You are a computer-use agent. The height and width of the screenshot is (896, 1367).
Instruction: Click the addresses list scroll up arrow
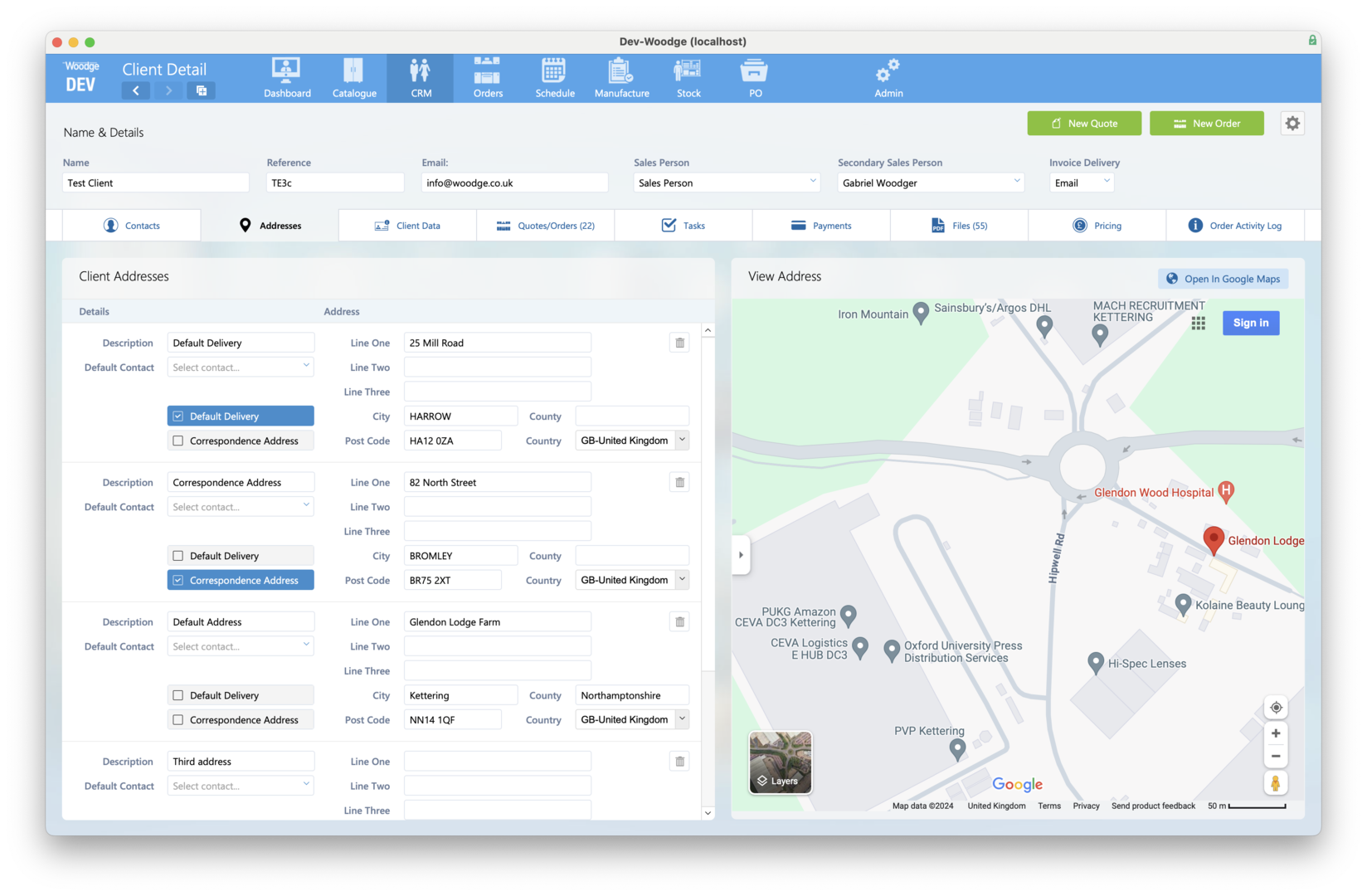[x=708, y=330]
